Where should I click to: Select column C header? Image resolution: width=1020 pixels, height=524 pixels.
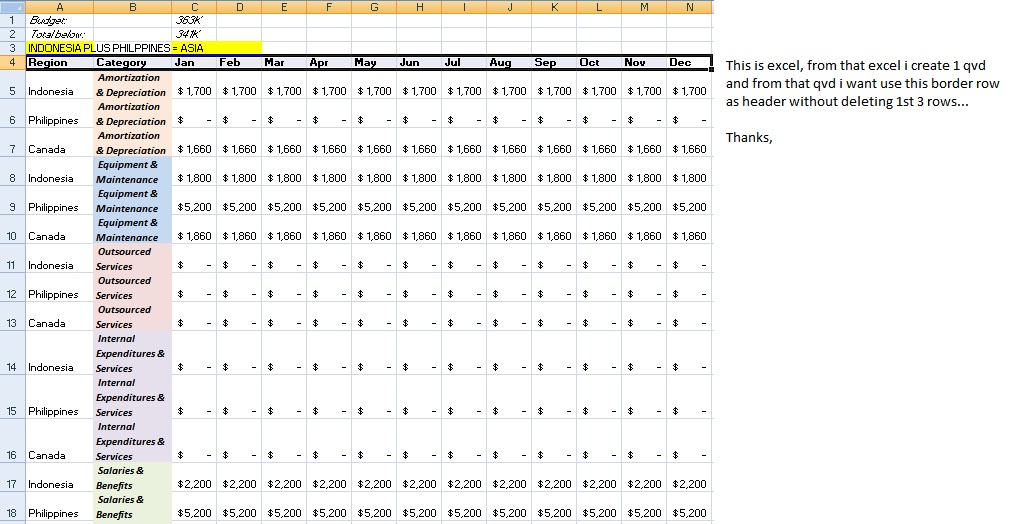[x=195, y=7]
